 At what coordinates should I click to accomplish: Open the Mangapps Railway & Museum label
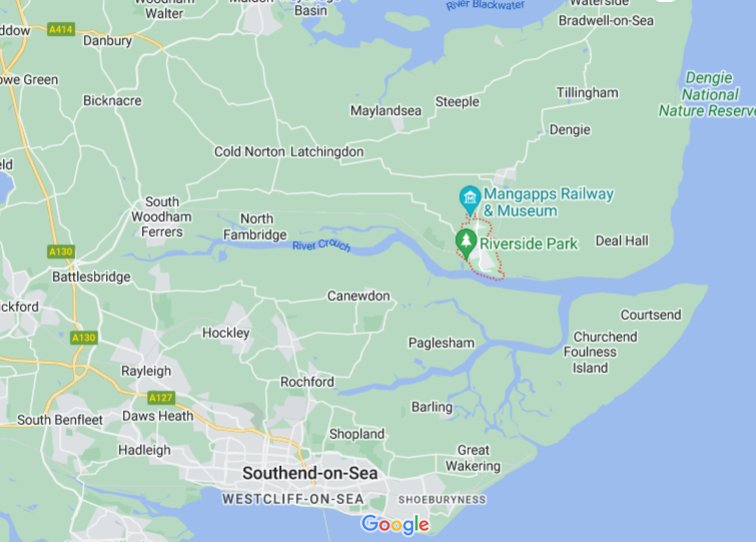click(548, 202)
